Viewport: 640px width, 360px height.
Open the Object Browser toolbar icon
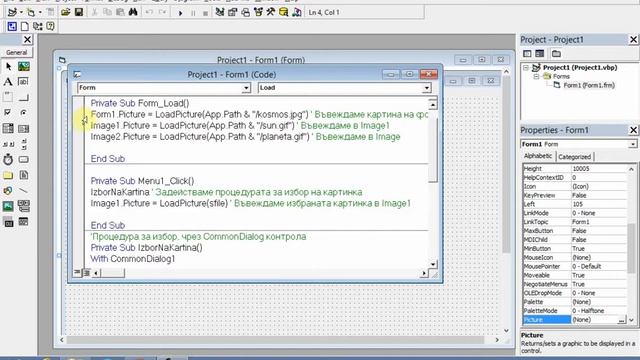point(258,12)
